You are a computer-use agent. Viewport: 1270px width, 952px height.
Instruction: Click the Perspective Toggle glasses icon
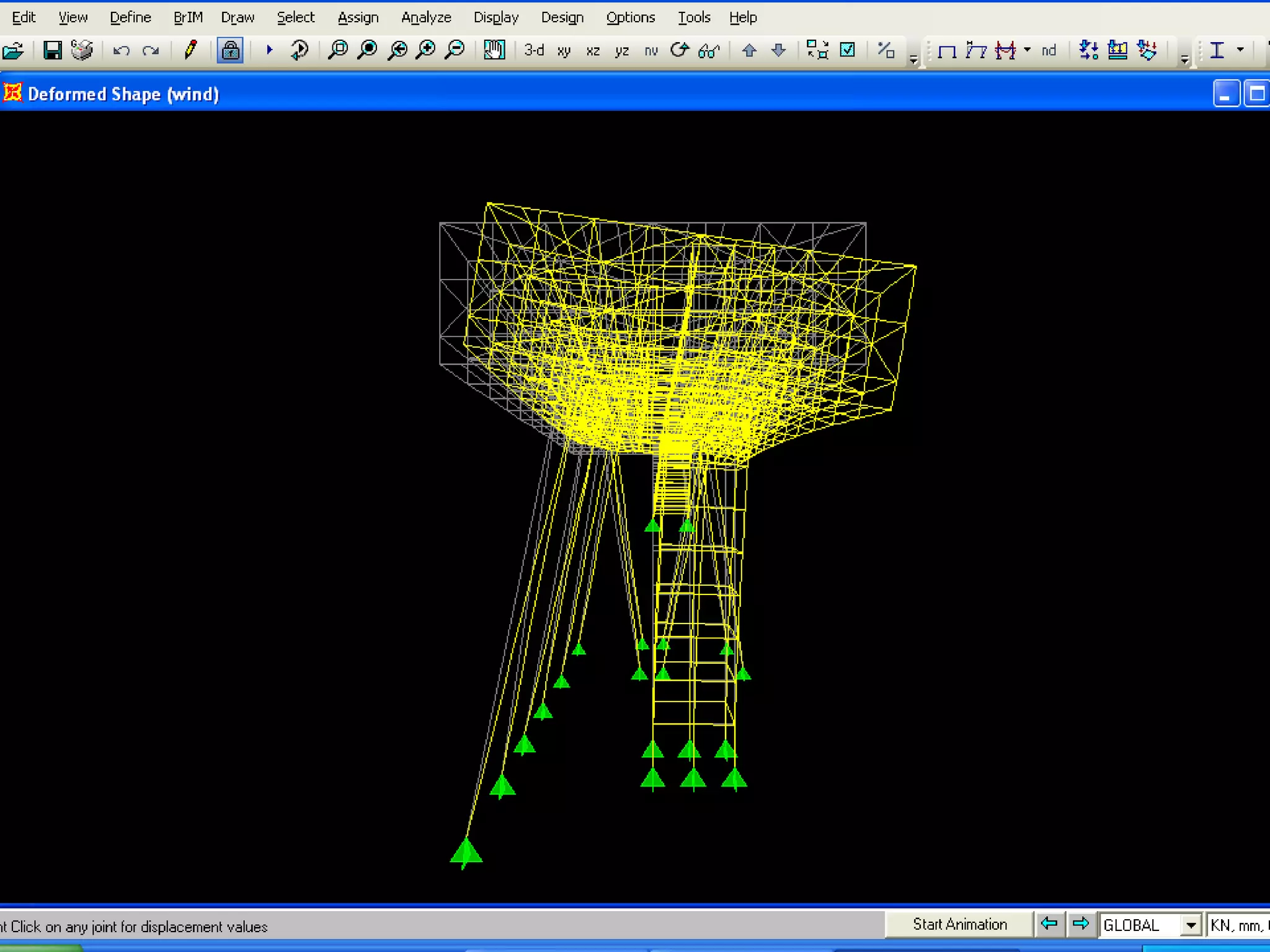pos(709,50)
